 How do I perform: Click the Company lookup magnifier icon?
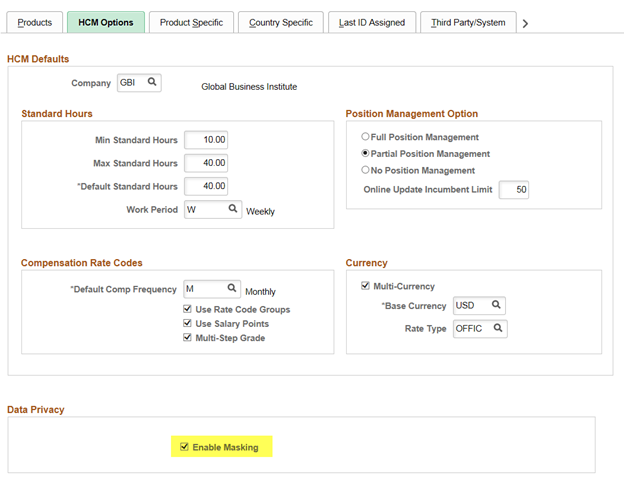tap(152, 83)
